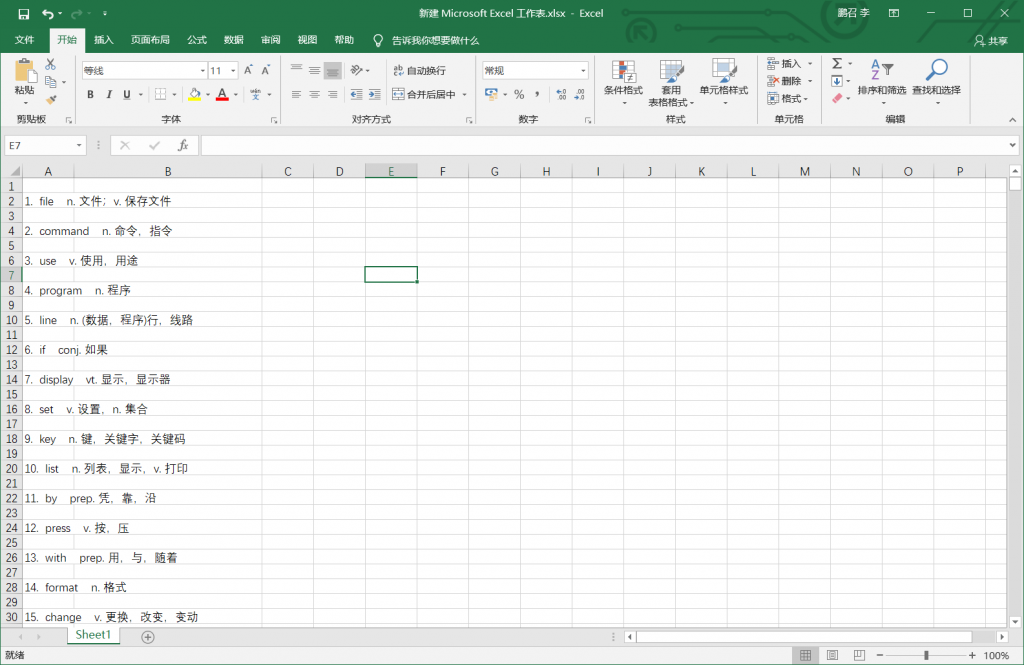Expand the font name dropdown (等线)

pos(201,71)
